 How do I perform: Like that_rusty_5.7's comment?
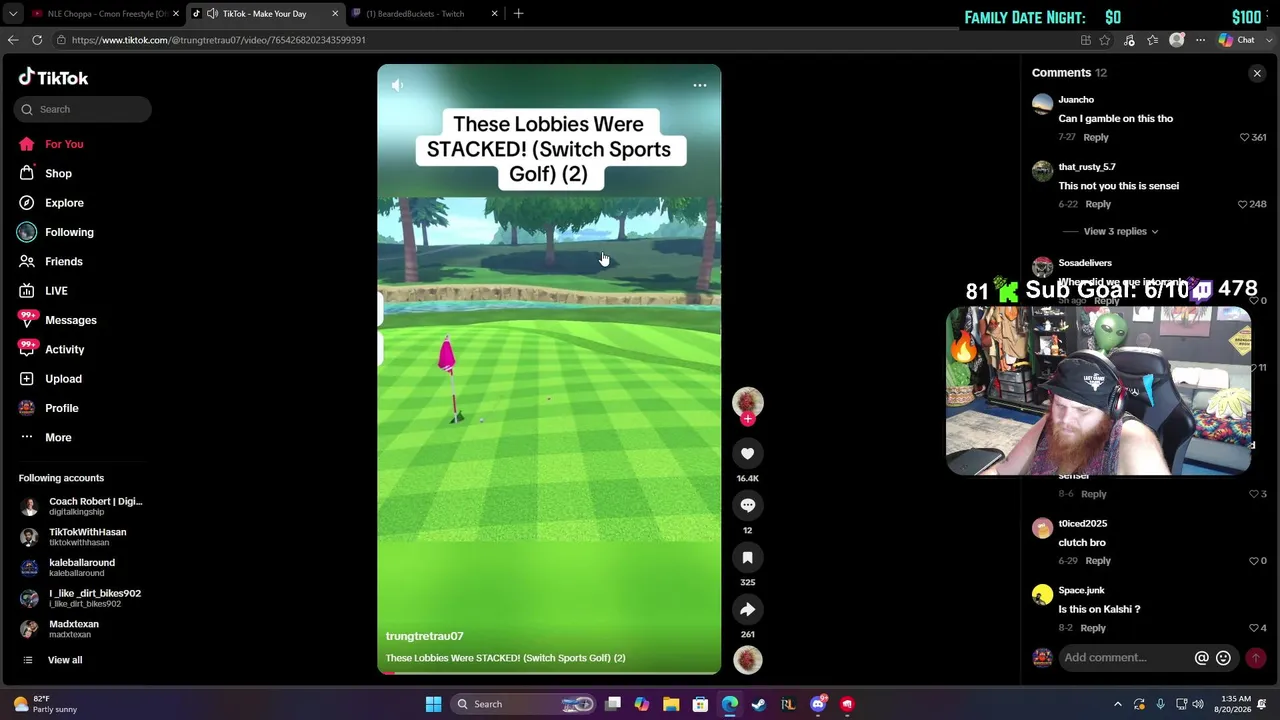point(1243,205)
